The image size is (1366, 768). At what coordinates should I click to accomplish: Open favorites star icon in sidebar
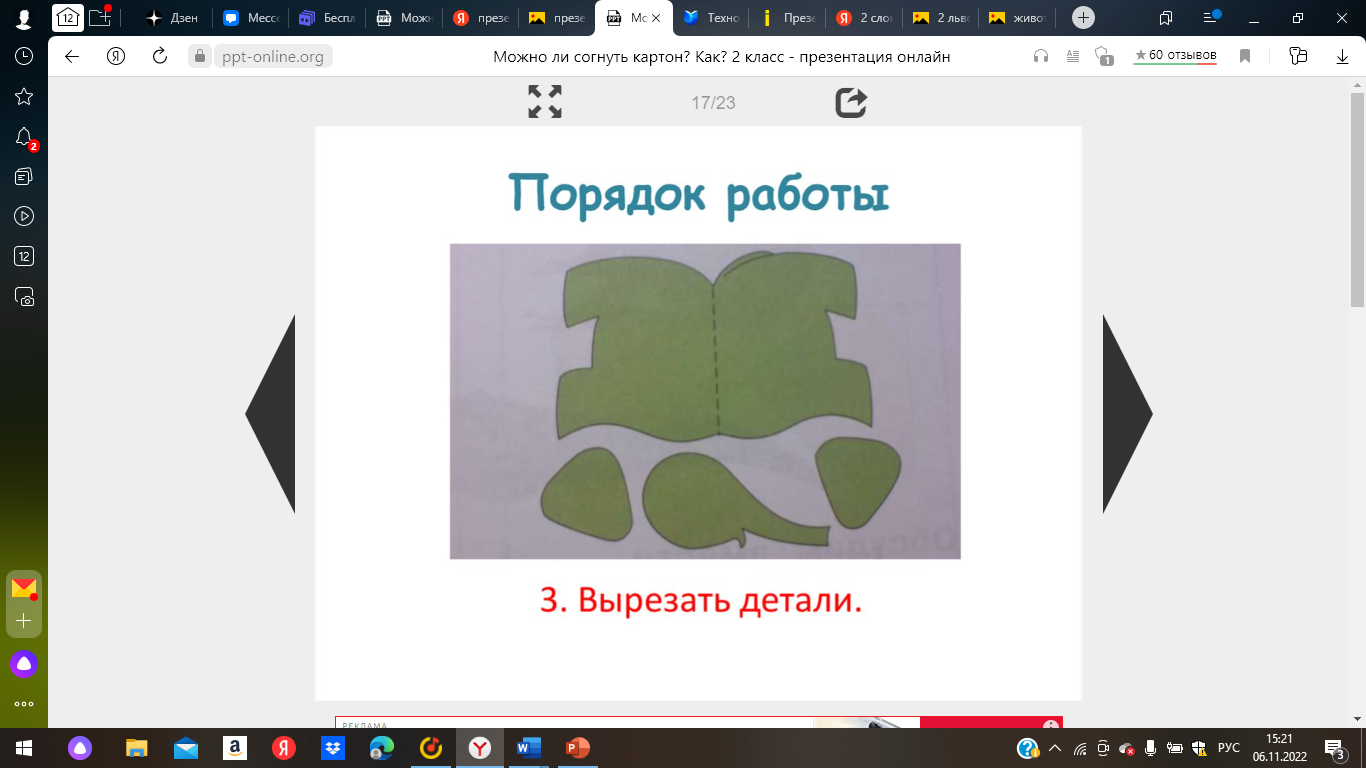tap(24, 96)
